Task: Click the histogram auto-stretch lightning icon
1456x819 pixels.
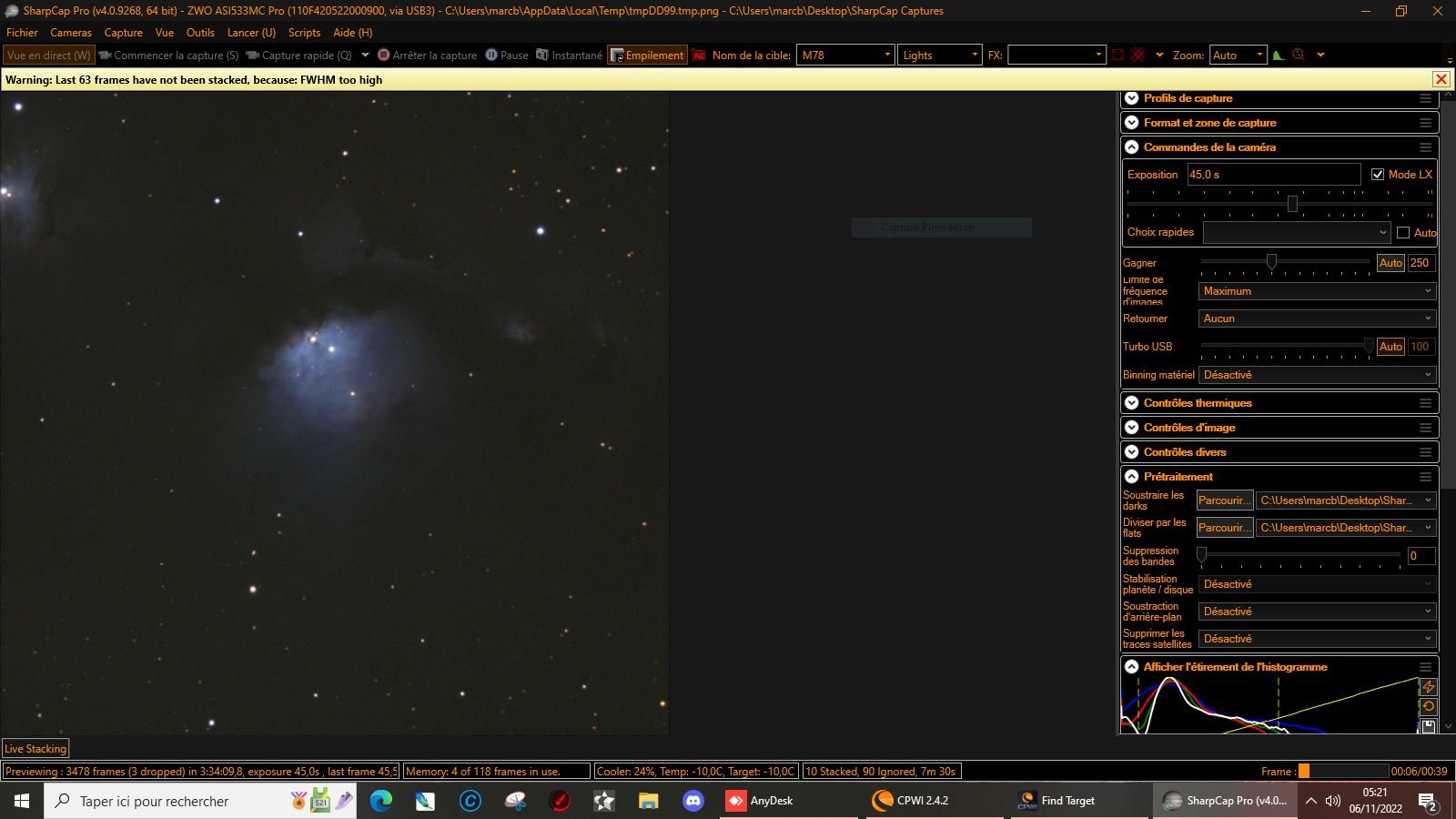Action: click(x=1428, y=687)
